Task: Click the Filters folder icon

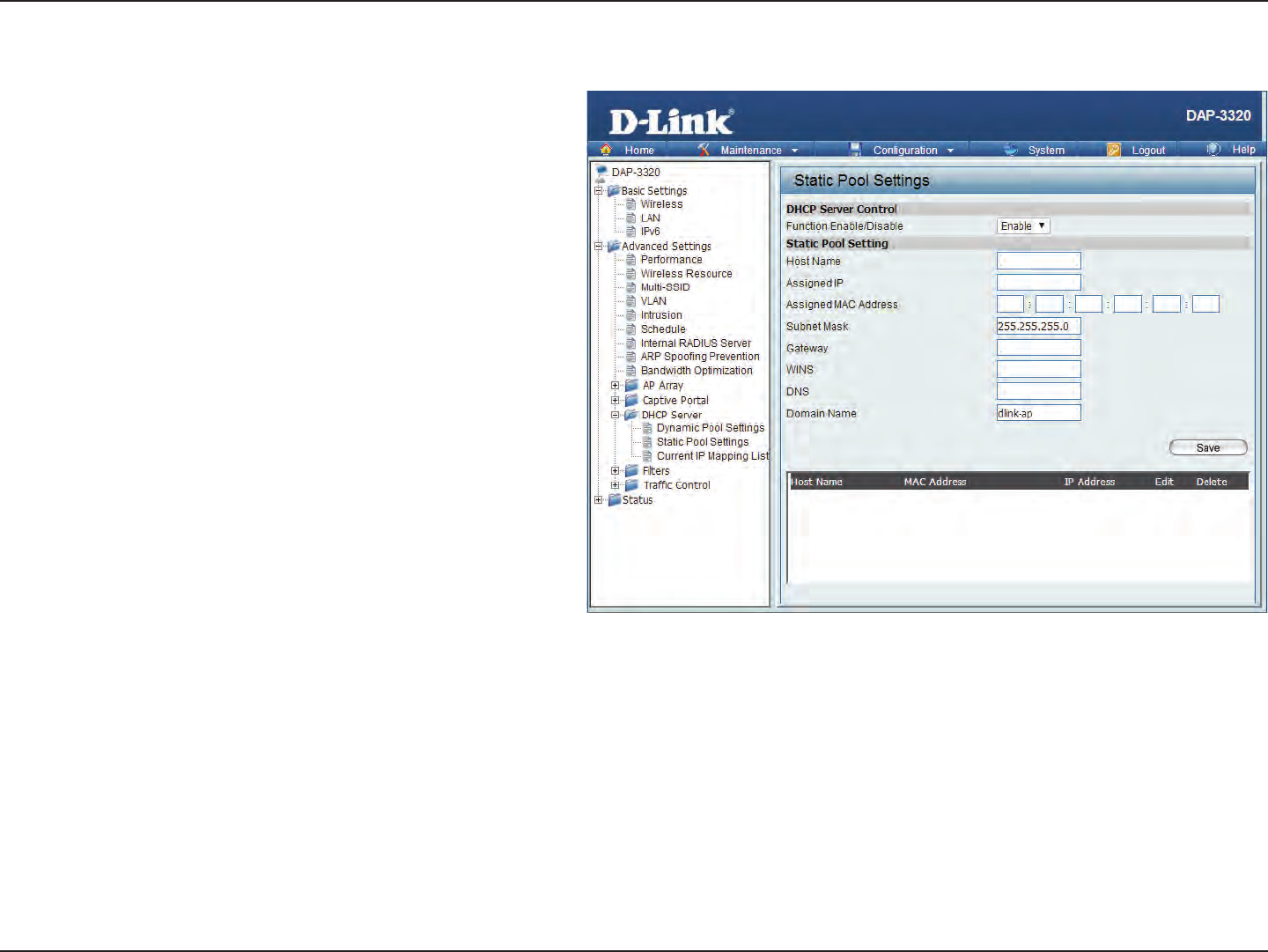Action: coord(631,471)
